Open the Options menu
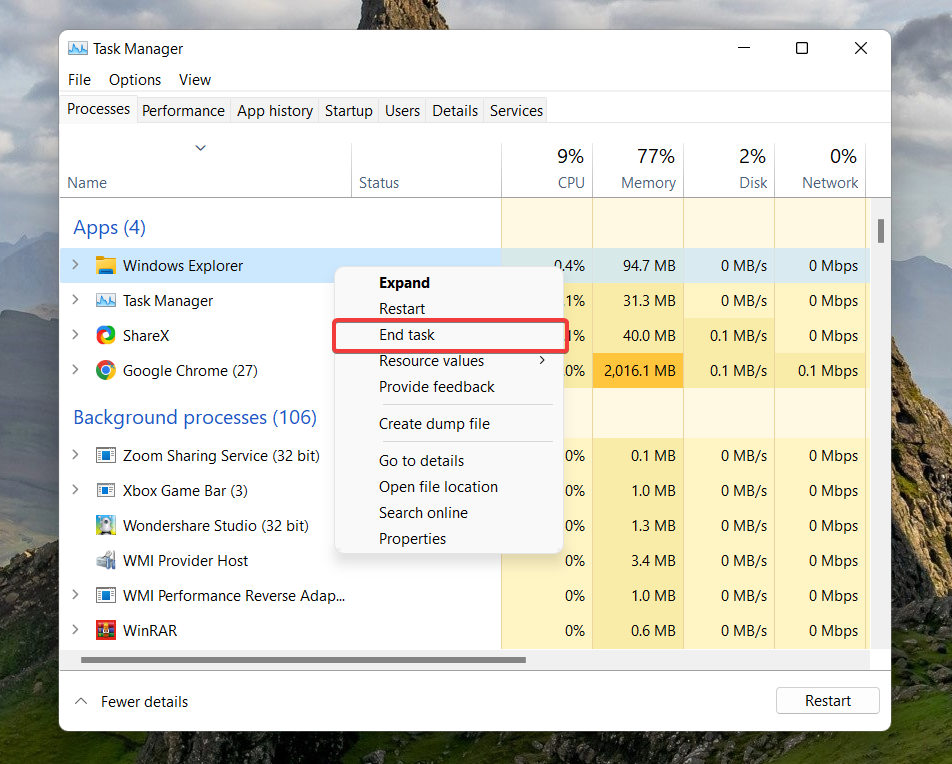Screen dimensions: 952x764 pos(135,79)
